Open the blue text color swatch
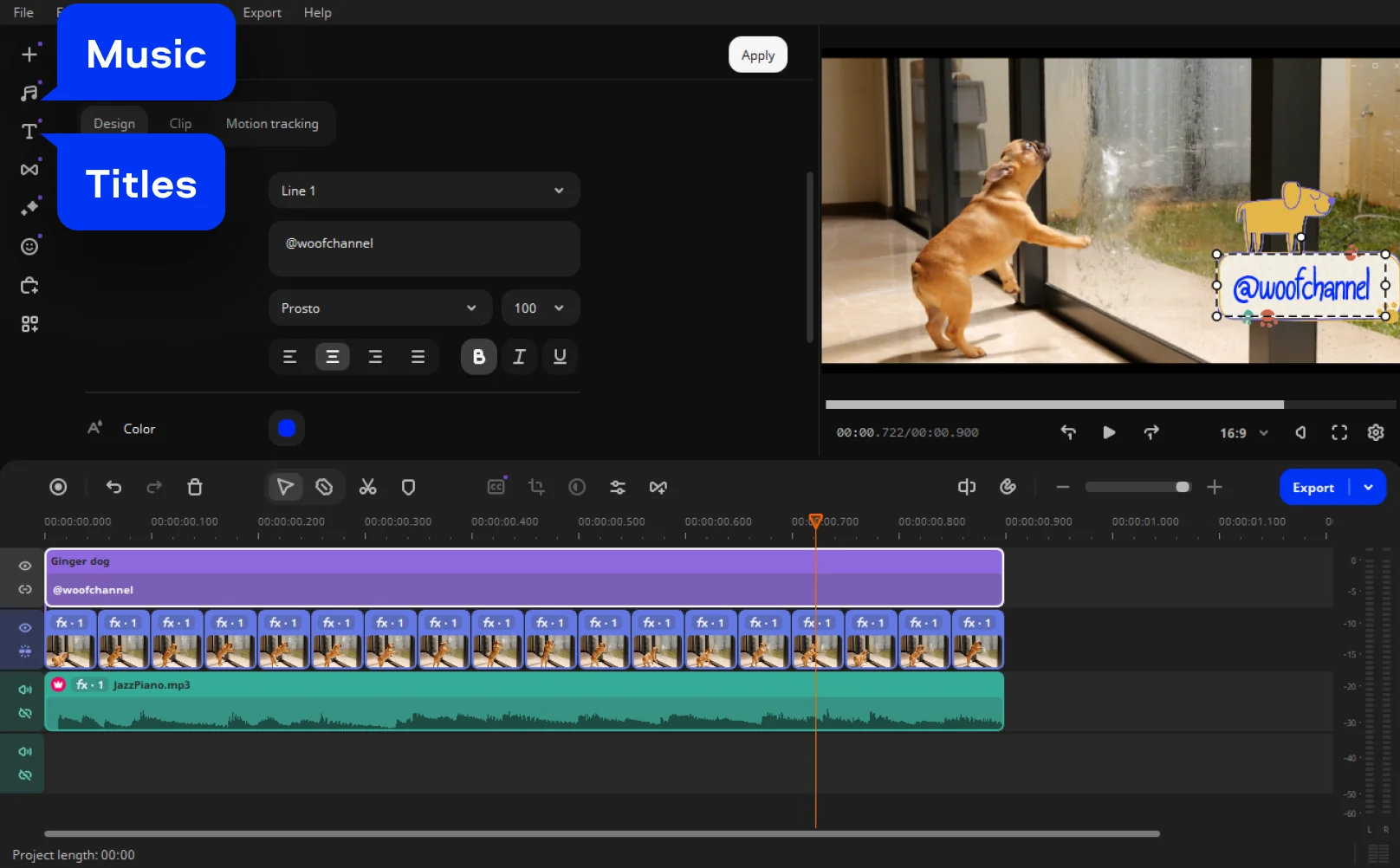This screenshot has width=1400, height=868. tap(287, 428)
